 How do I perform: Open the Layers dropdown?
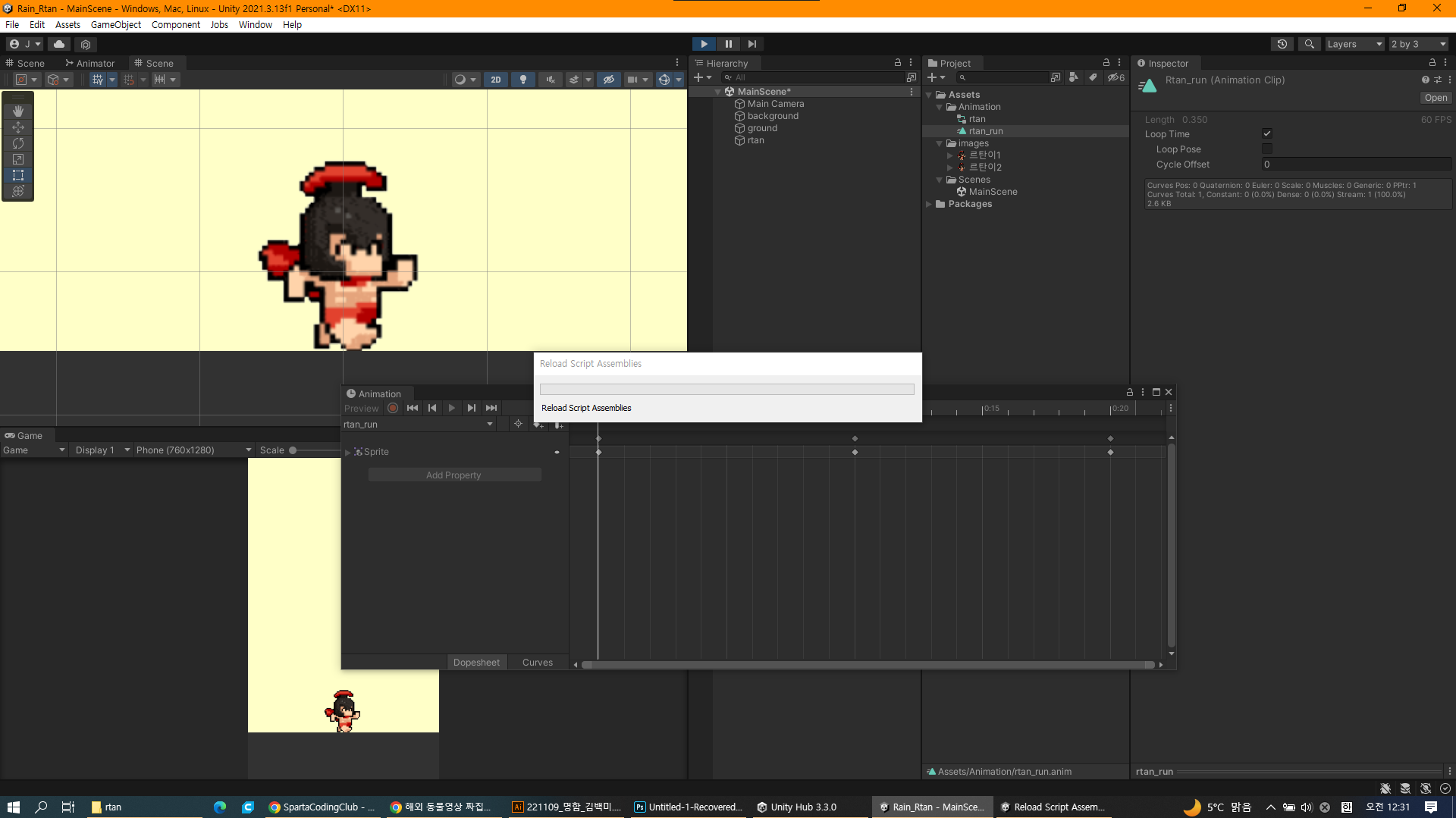(x=1354, y=44)
